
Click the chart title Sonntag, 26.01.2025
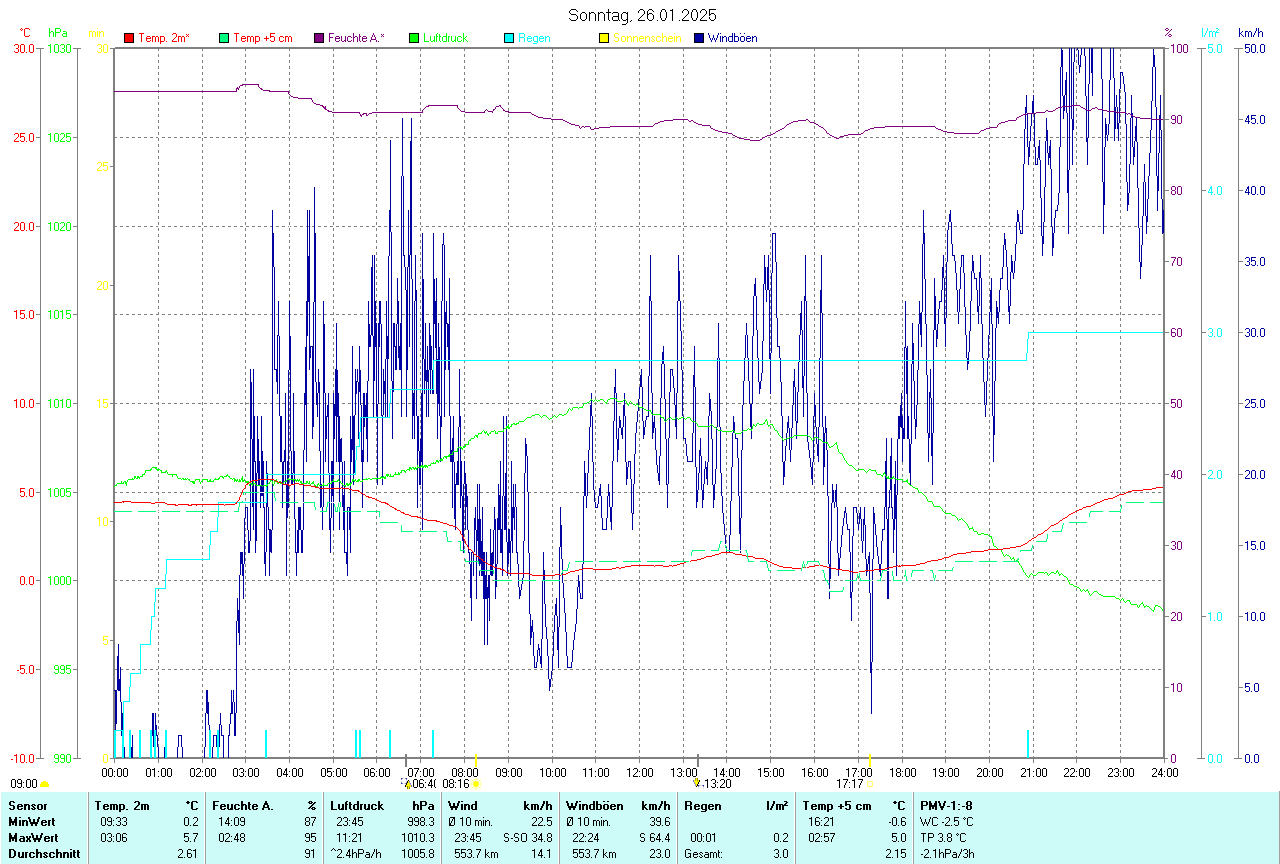point(642,15)
